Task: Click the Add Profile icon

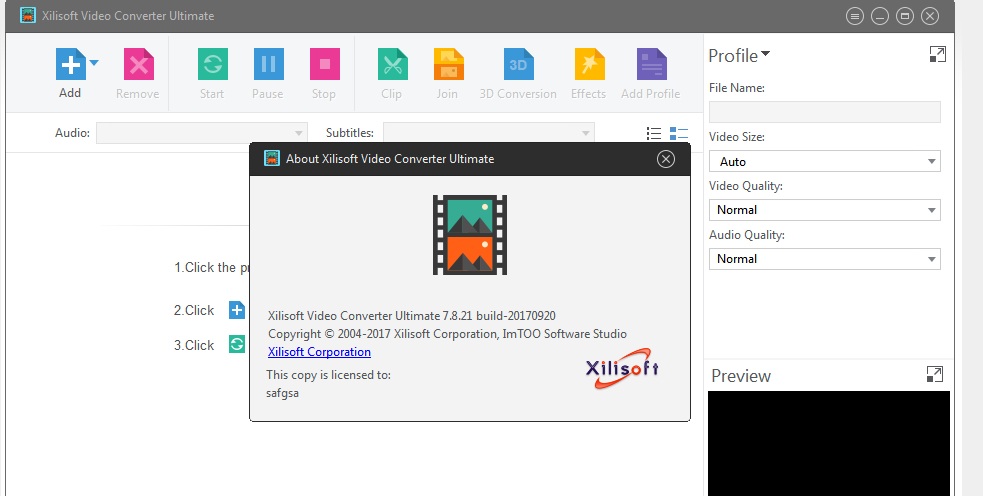Action: click(651, 64)
